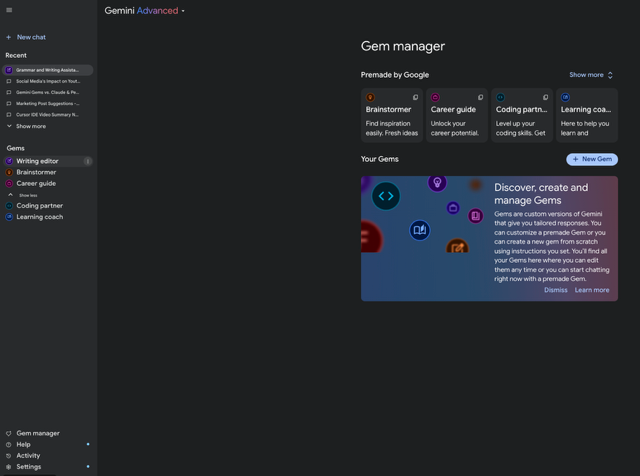640x476 pixels.
Task: Click the Premade by Google label
Action: click(395, 75)
